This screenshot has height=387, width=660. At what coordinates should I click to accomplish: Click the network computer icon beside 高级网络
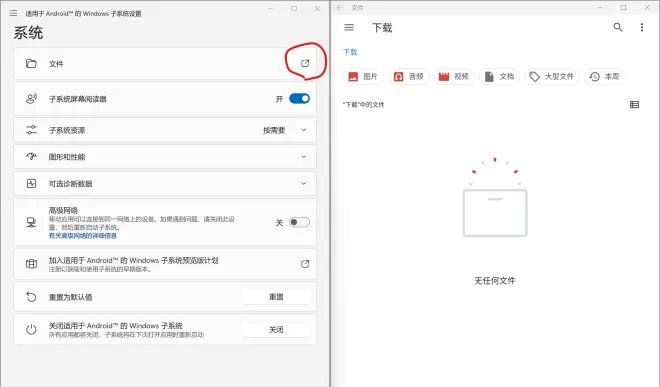pyautogui.click(x=31, y=222)
